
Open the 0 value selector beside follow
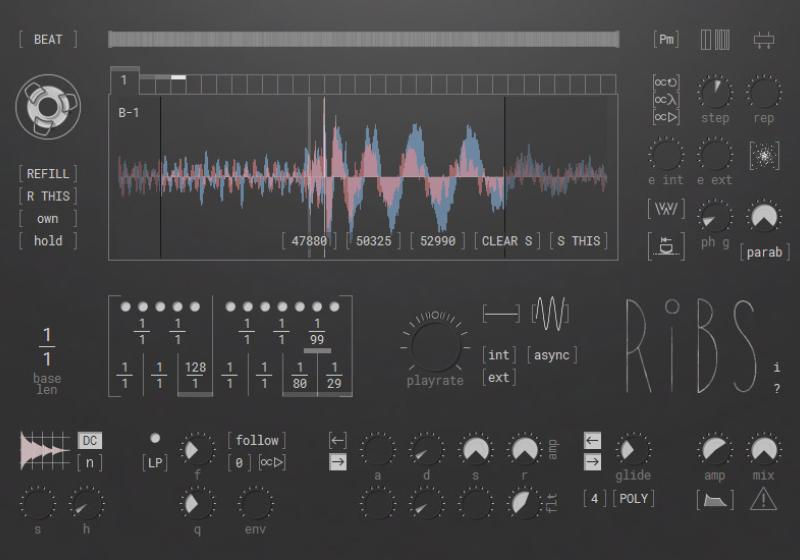click(239, 463)
